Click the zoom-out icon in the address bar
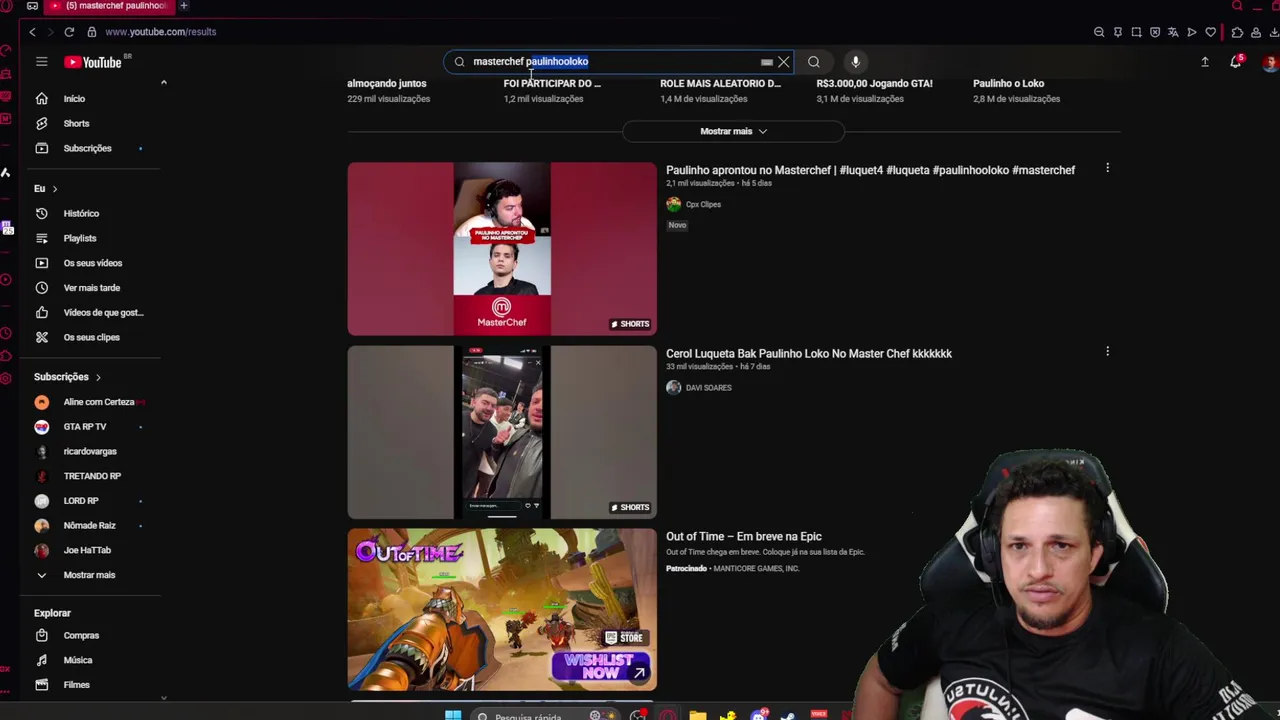Screen dimensions: 1280x720 [1099, 32]
